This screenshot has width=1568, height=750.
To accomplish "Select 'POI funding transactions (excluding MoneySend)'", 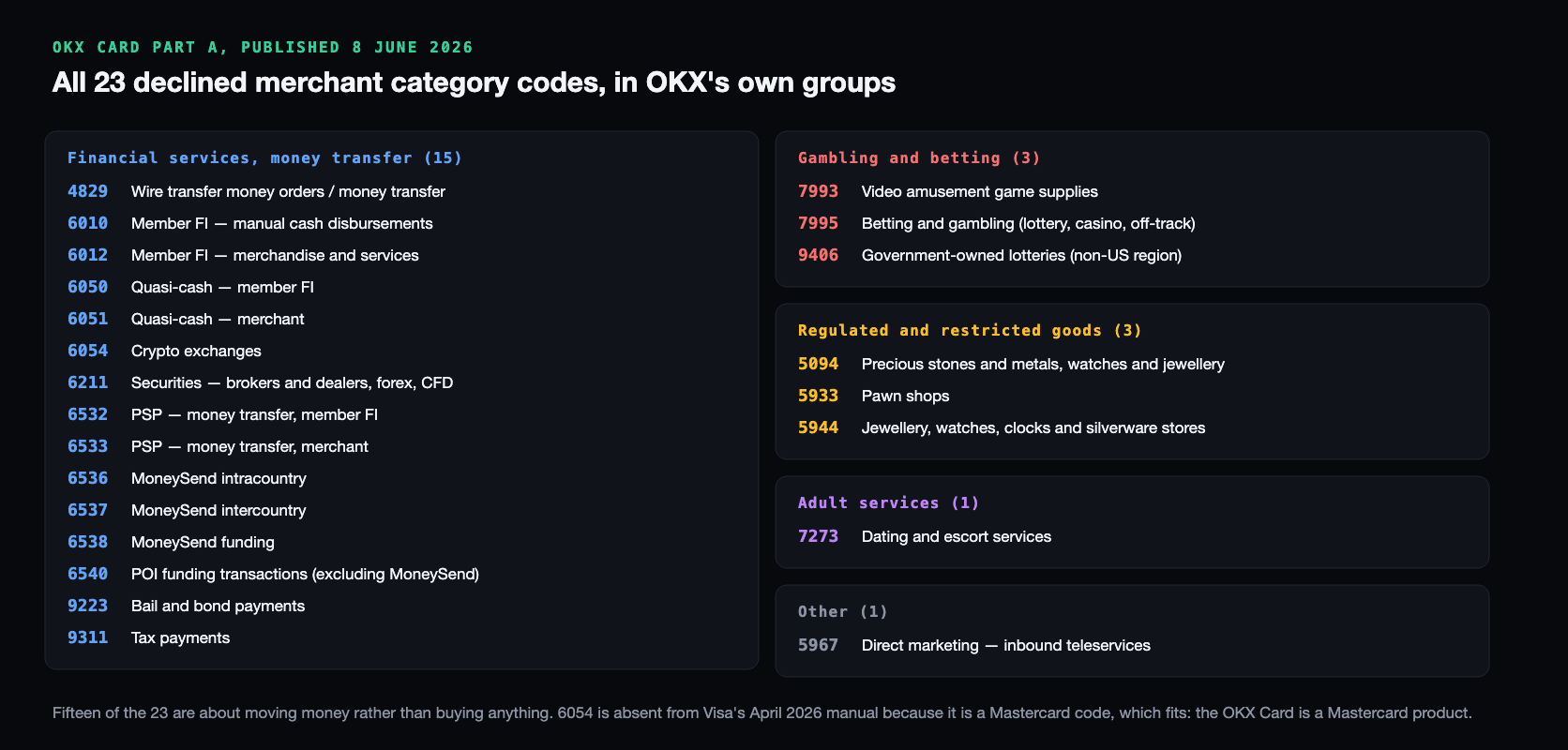I will 305,574.
